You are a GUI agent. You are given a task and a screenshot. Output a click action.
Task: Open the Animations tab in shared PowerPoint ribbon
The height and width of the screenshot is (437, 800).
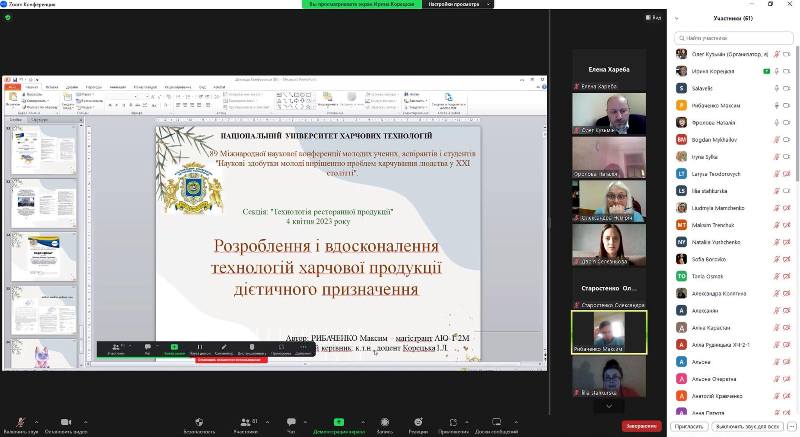pos(118,87)
